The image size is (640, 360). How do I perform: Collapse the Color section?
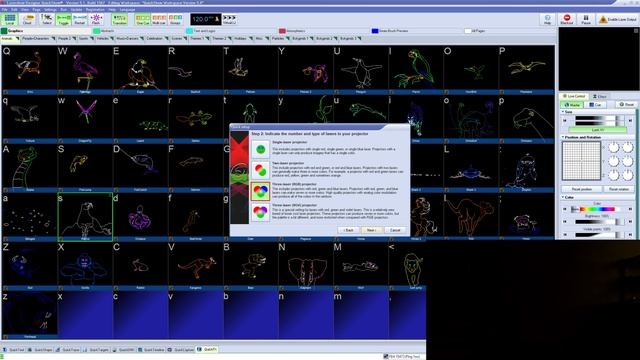coord(563,198)
